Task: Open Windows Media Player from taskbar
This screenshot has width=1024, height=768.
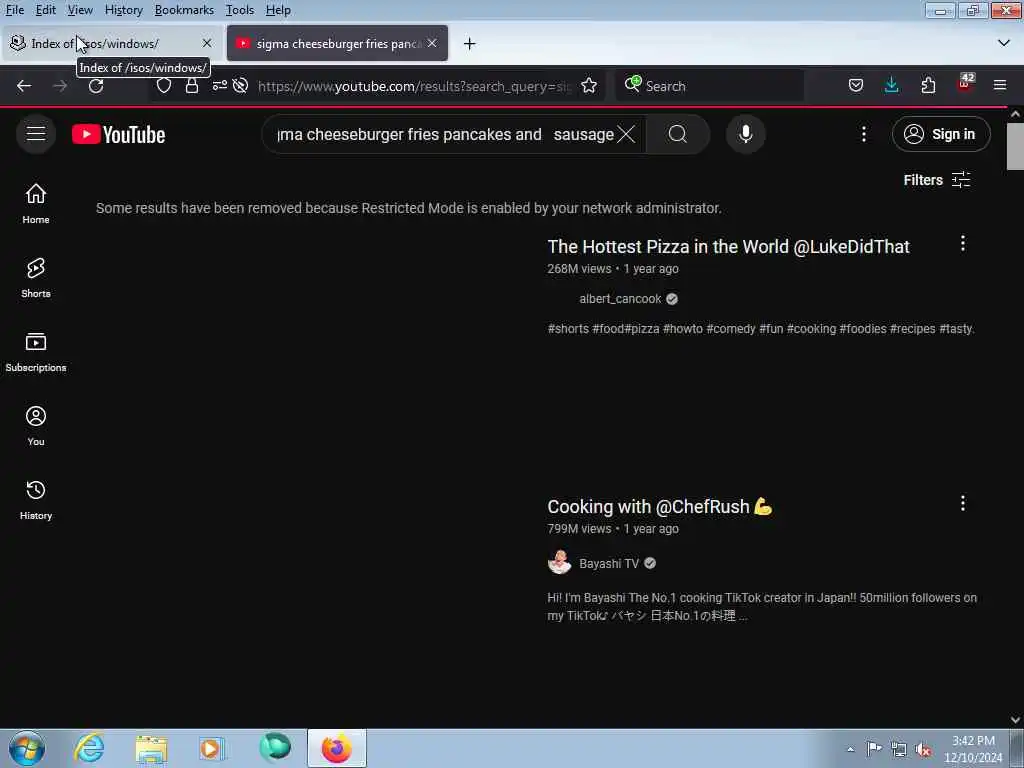Action: point(211,748)
